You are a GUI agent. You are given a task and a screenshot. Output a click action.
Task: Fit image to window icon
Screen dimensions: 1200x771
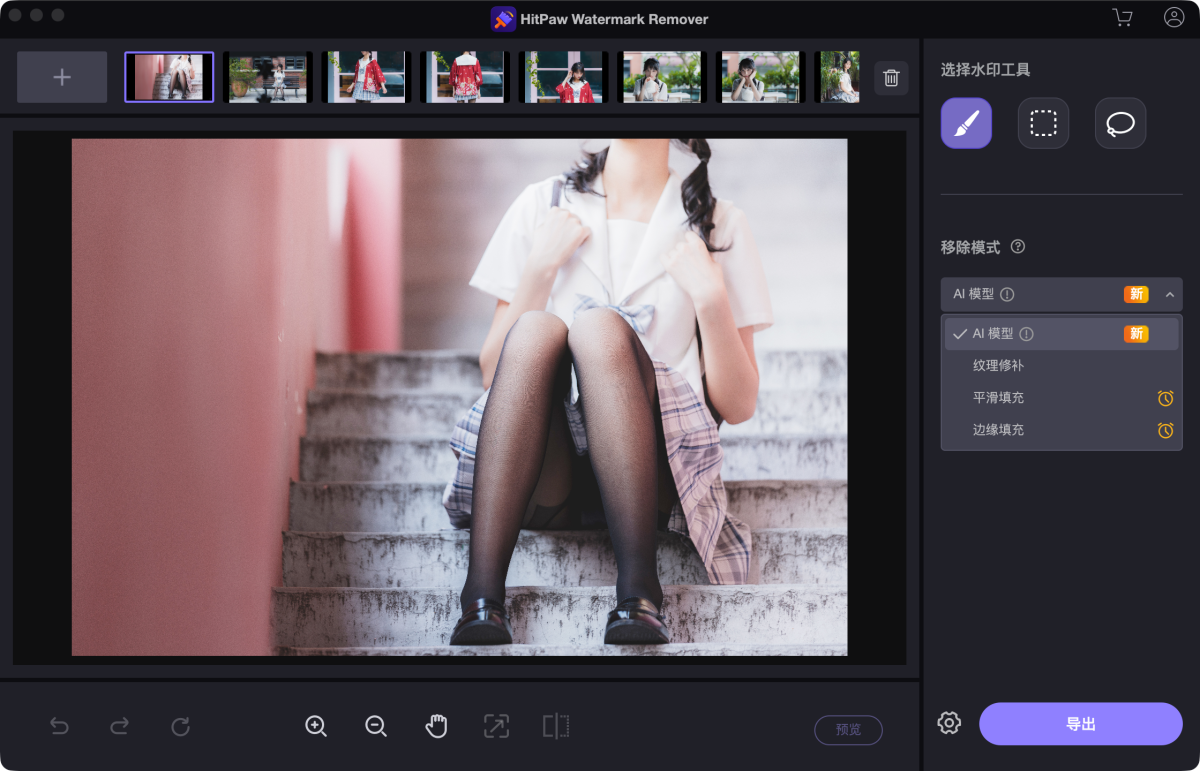pyautogui.click(x=496, y=726)
